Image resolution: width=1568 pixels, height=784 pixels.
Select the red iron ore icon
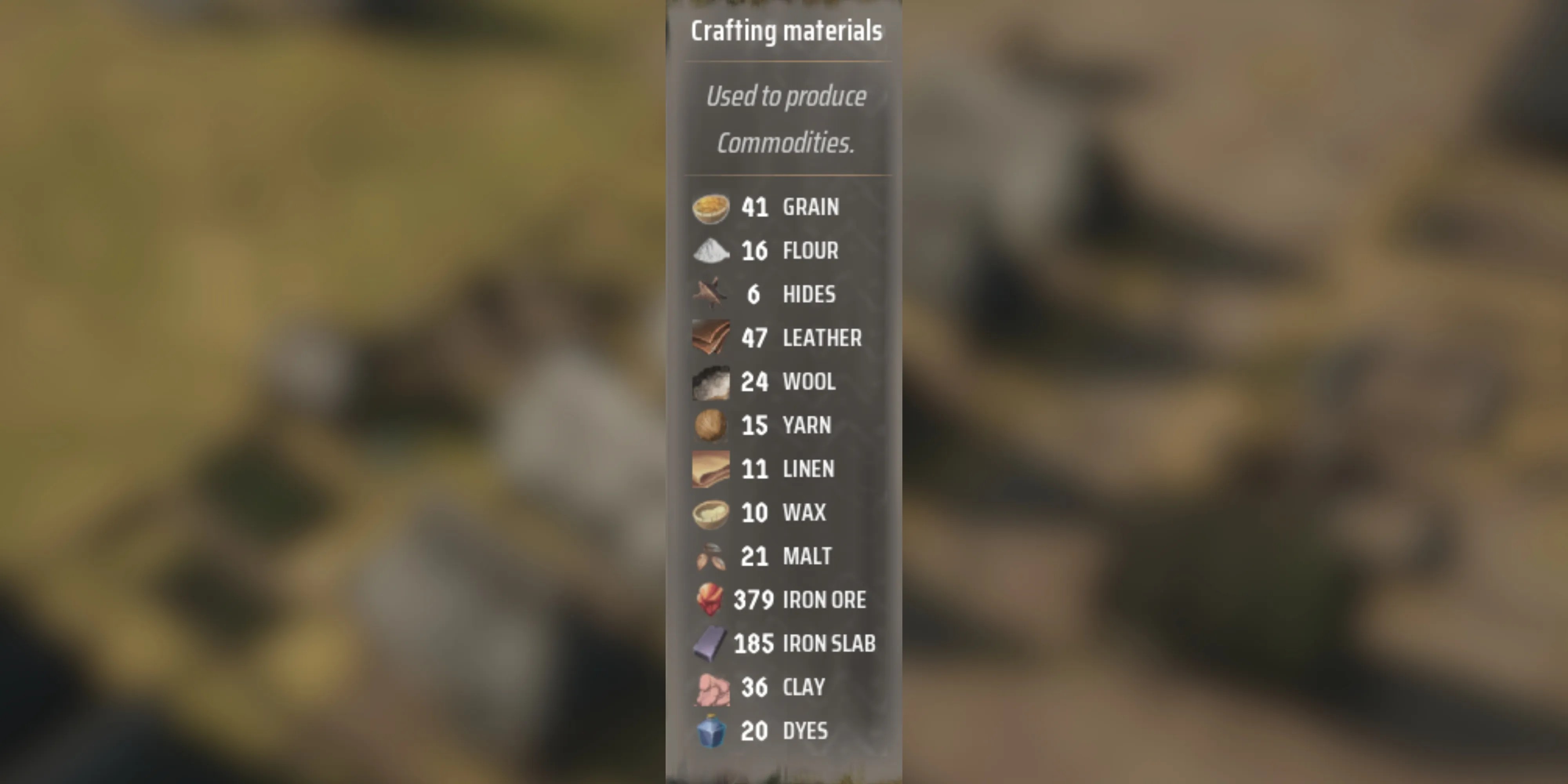(710, 599)
